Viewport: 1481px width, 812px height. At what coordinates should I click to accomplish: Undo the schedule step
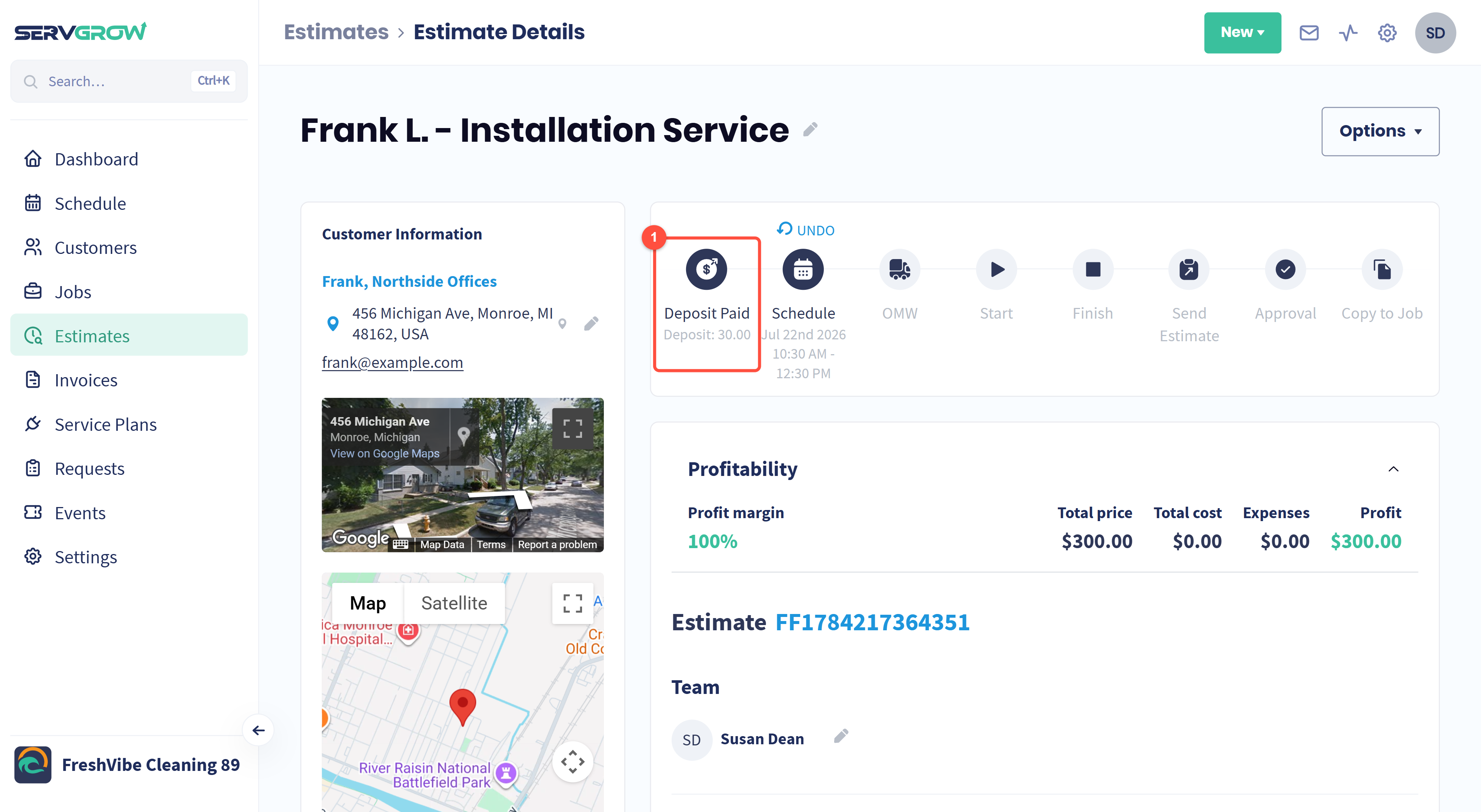click(x=805, y=230)
